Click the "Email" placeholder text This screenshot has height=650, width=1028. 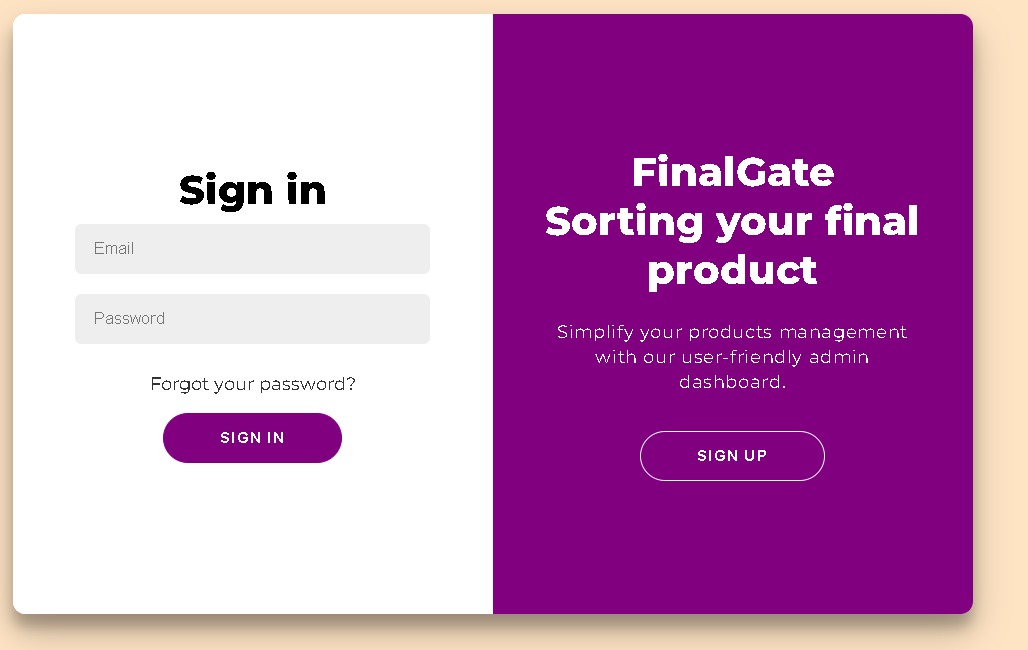(x=114, y=249)
